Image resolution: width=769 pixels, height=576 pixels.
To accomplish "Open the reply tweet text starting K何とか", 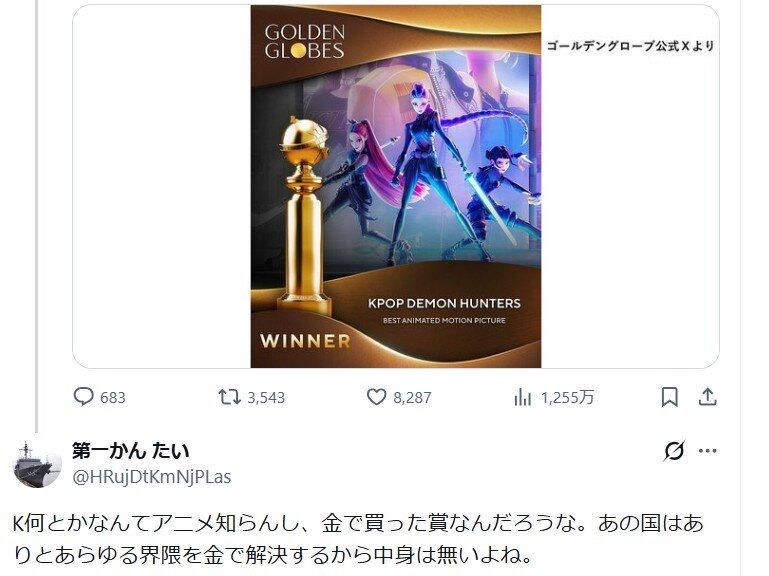I will coord(358,539).
